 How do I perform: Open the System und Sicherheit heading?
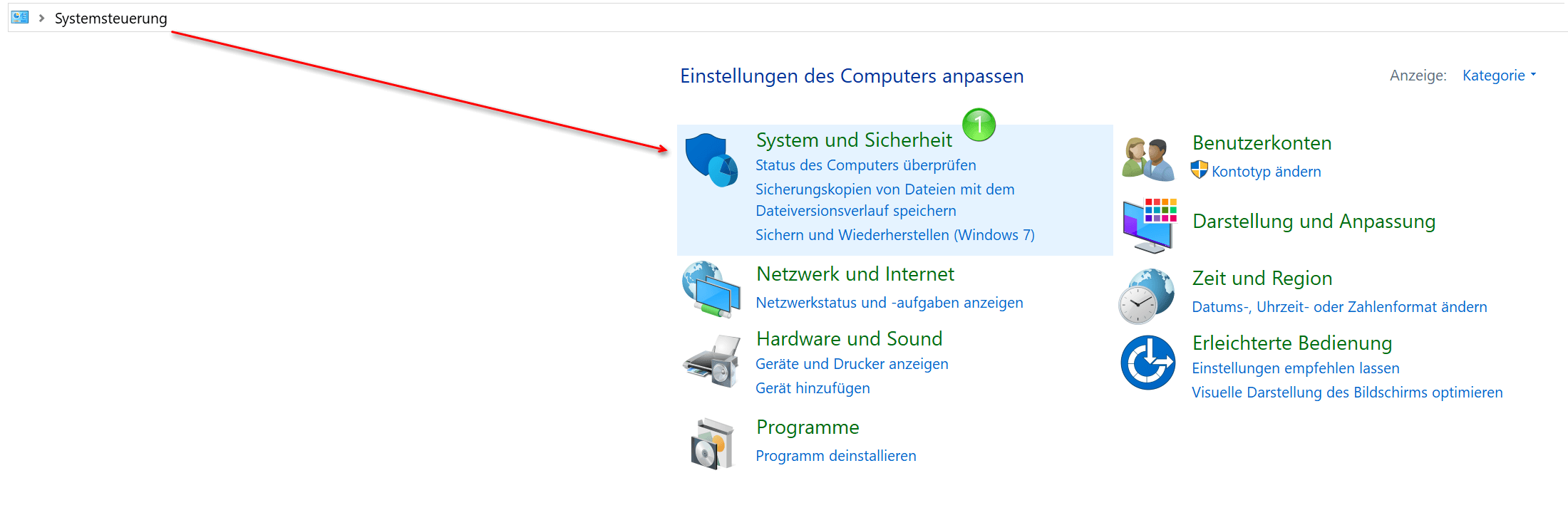click(854, 140)
